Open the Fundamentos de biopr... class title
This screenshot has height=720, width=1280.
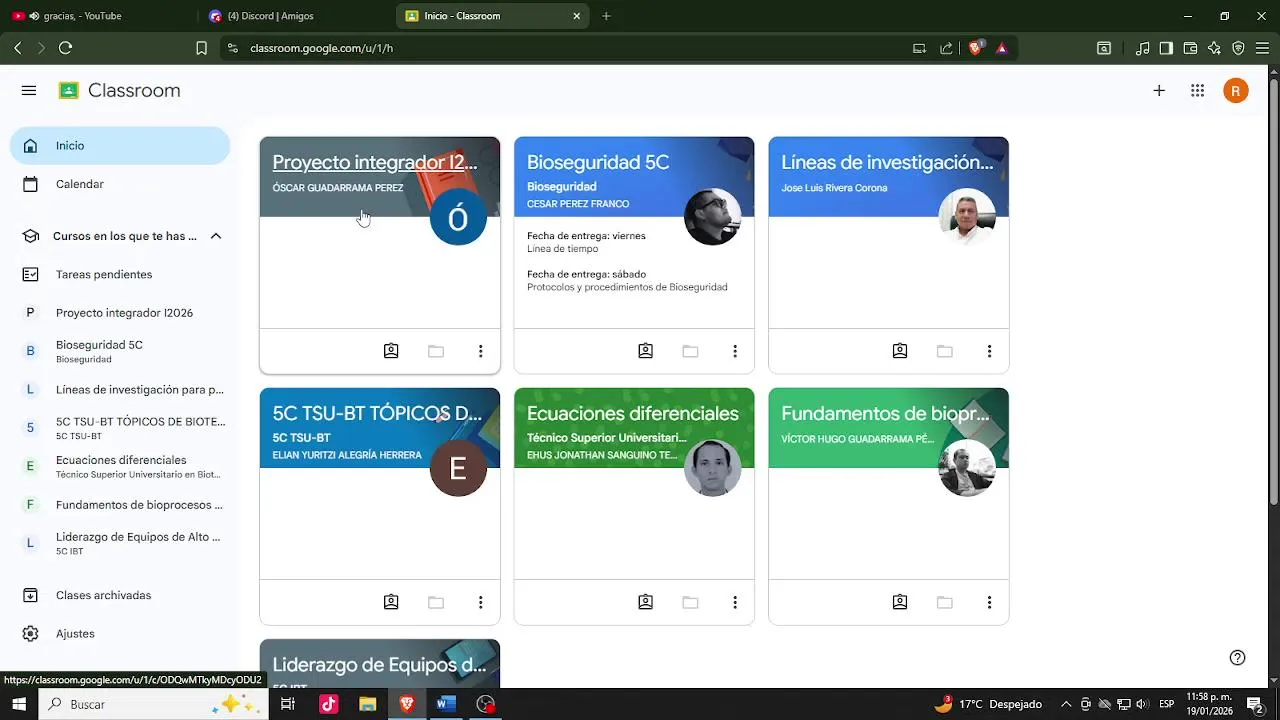tap(885, 413)
